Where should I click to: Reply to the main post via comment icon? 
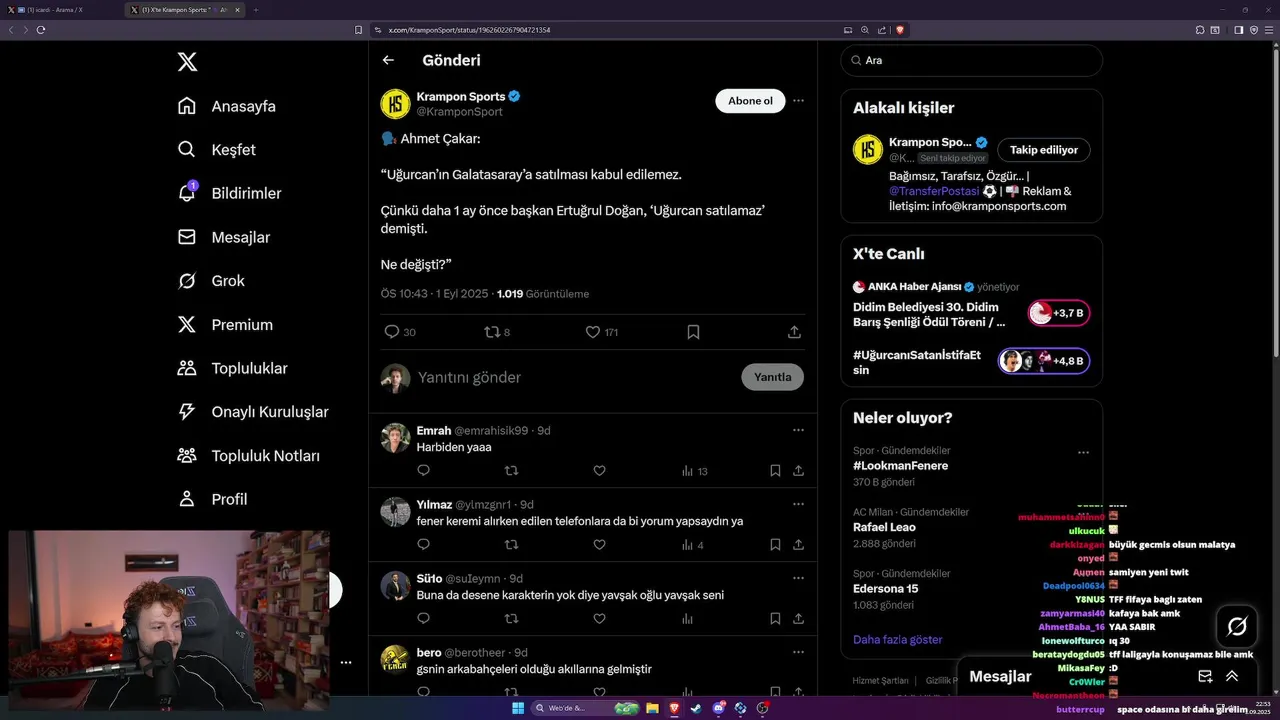(x=392, y=332)
